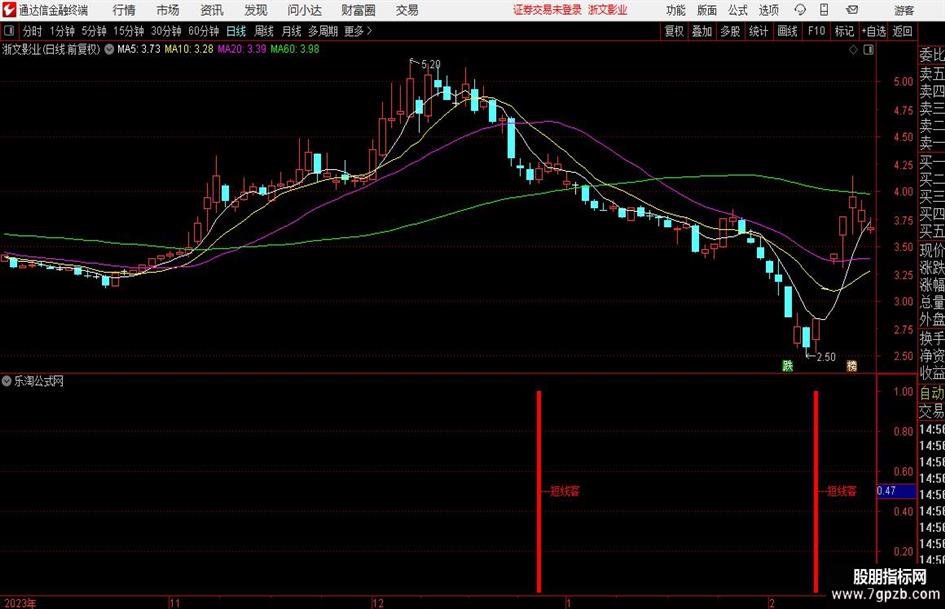
Task: Select the 日线 daily period
Action: tap(236, 31)
